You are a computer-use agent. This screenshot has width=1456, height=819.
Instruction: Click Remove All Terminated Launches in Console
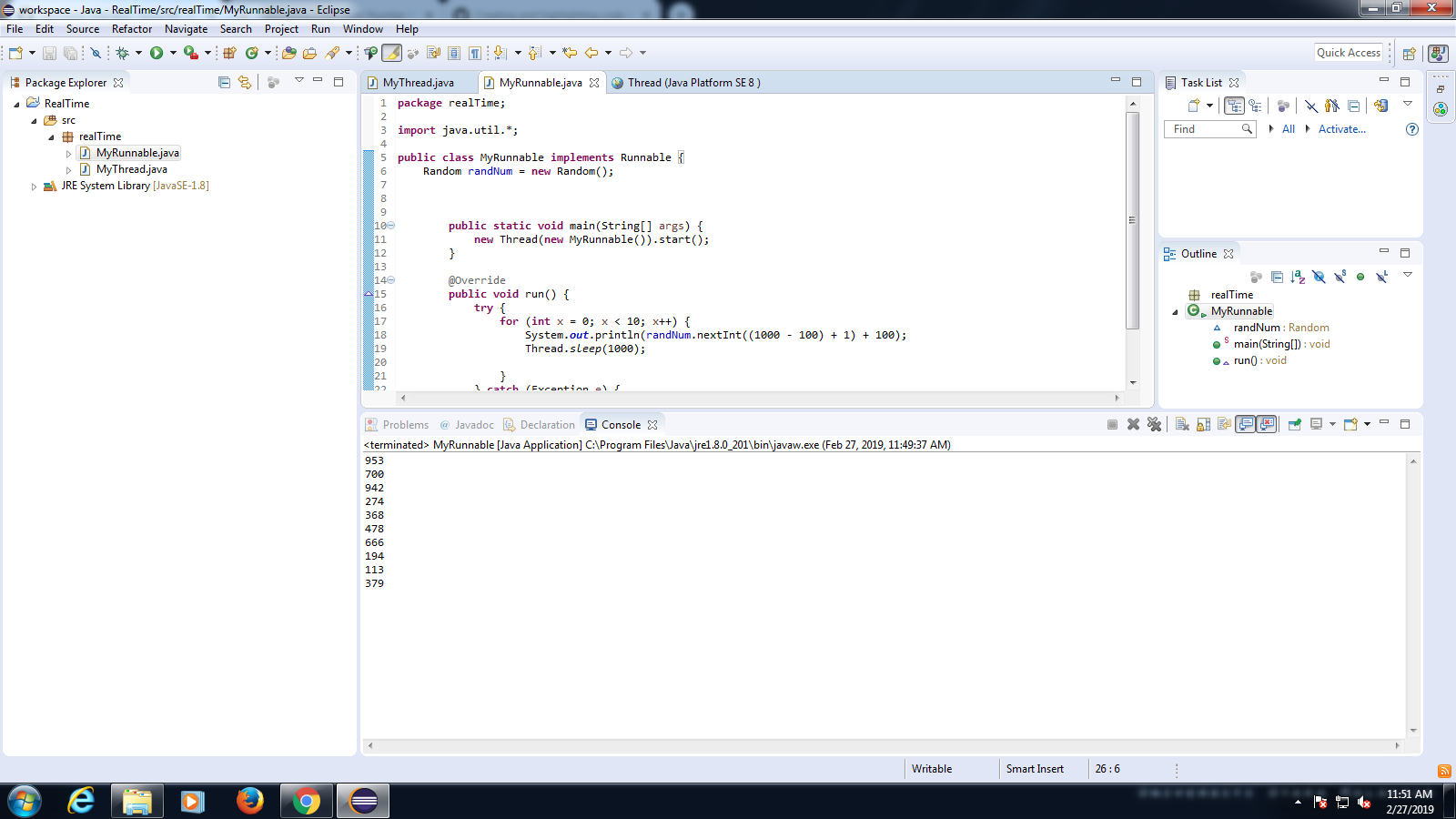coord(1155,424)
